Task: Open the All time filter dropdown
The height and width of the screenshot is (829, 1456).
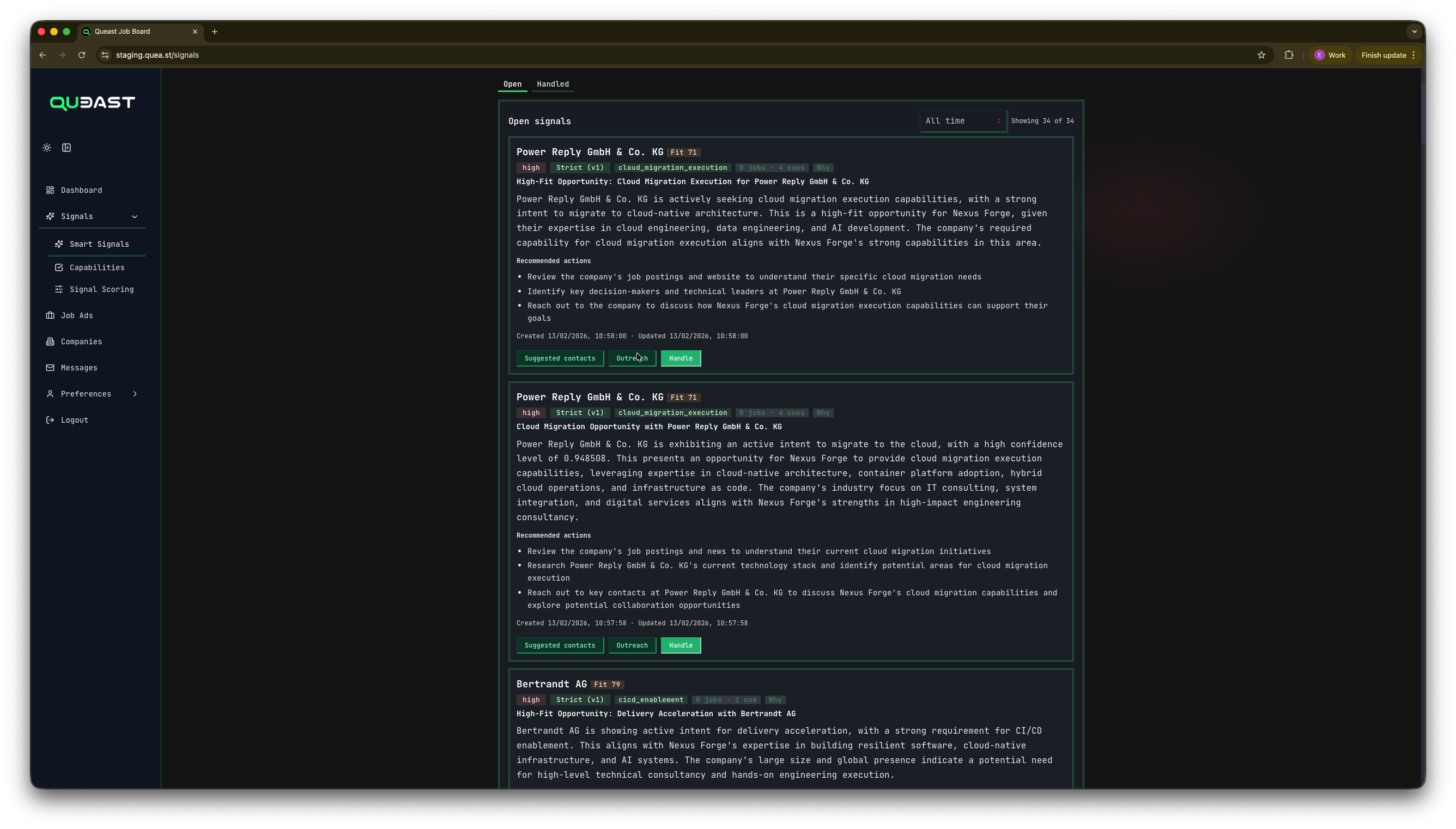Action: click(x=962, y=121)
